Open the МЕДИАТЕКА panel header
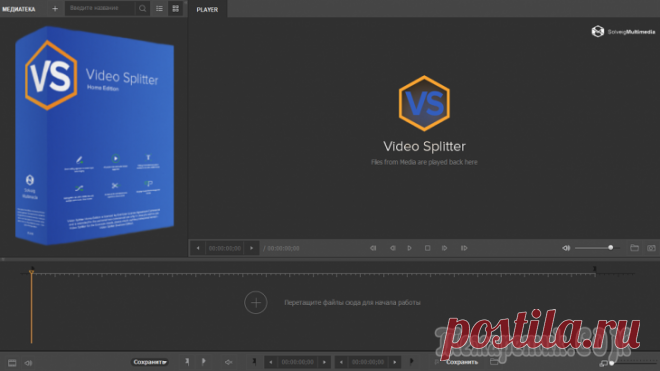This screenshot has height=371, width=660. [19, 9]
